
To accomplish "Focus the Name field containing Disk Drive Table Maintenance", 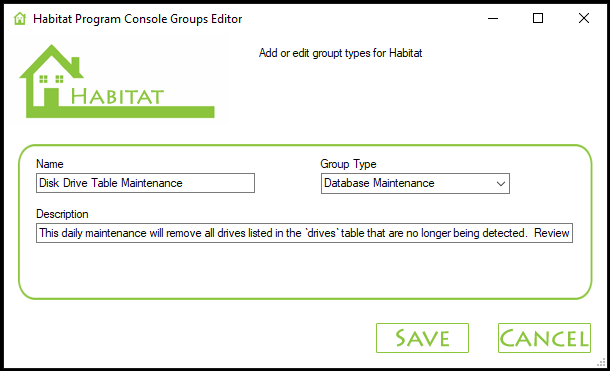I will [x=145, y=183].
